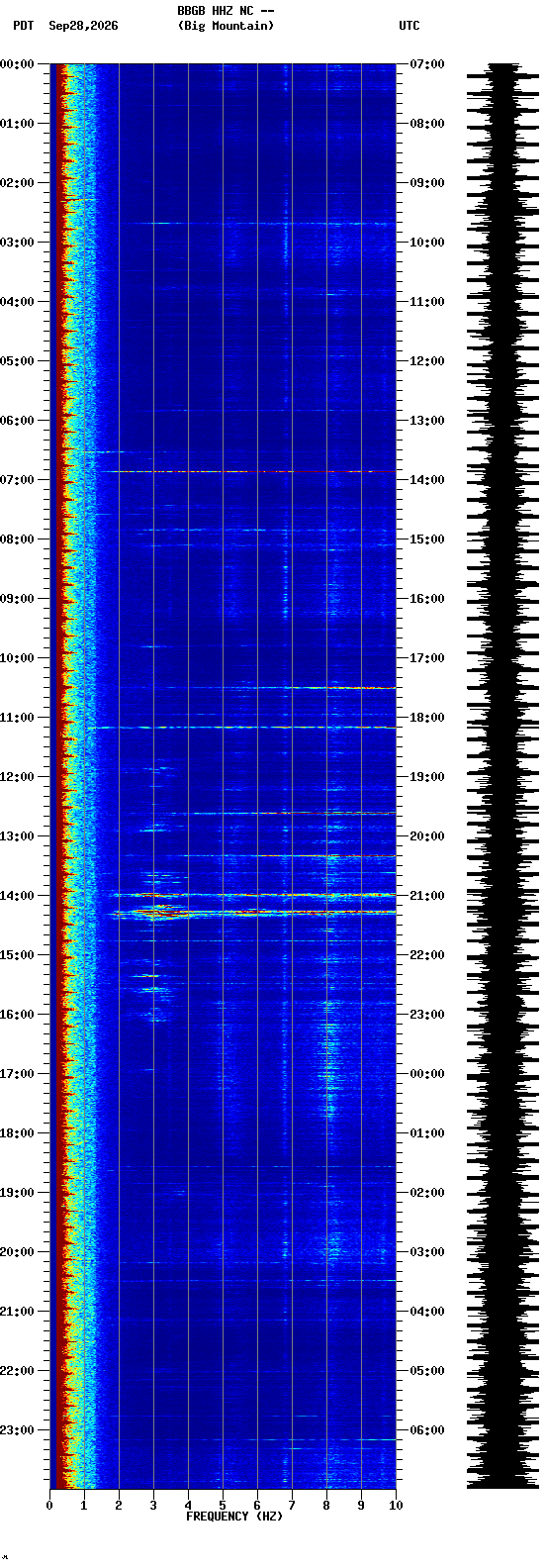Click the 05:00 label on PDT axis
This screenshot has width=546, height=1568.
tap(17, 361)
